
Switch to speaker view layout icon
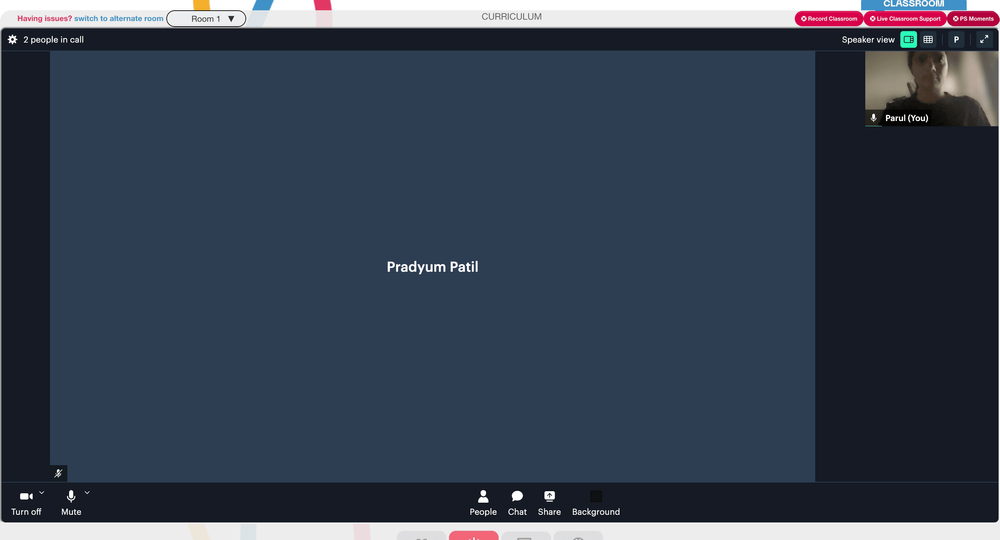[908, 40]
